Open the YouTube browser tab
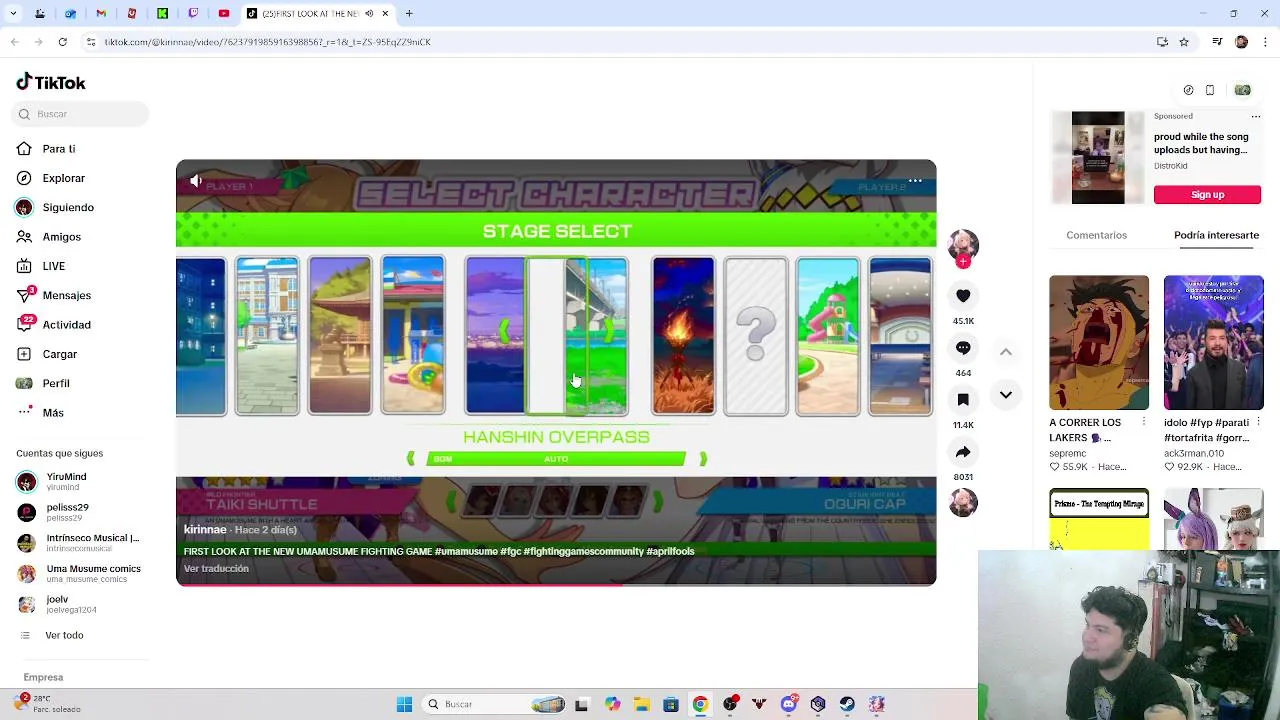The width and height of the screenshot is (1280, 720). pyautogui.click(x=224, y=14)
